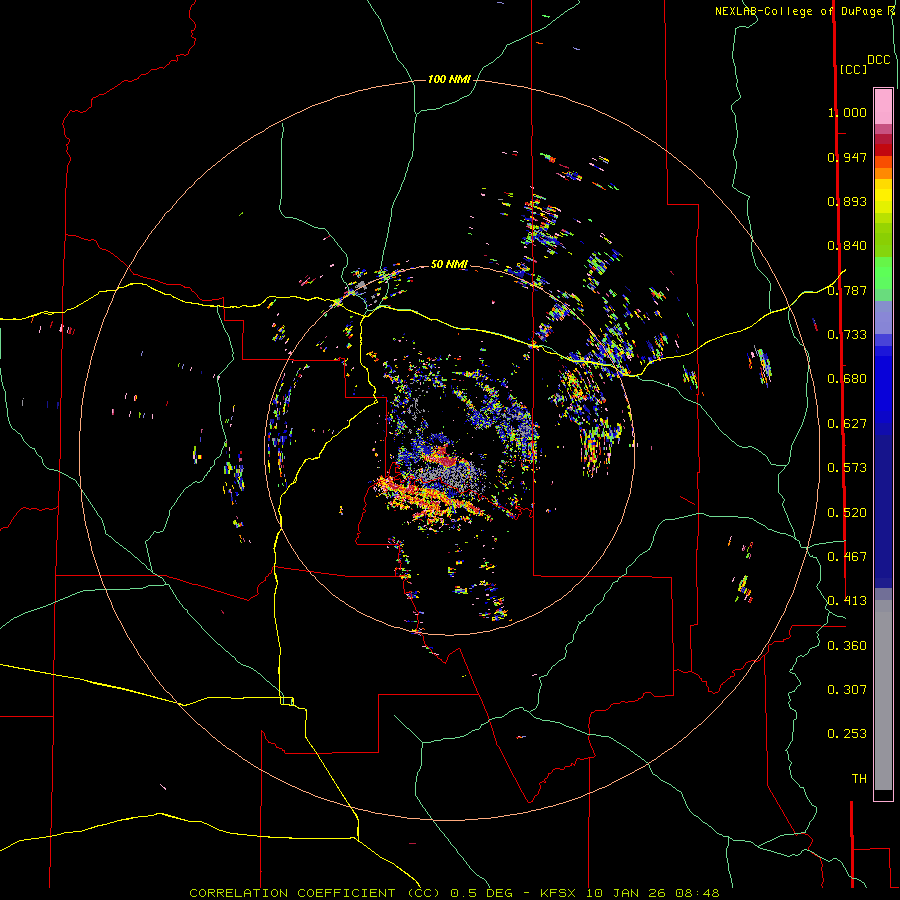Viewport: 900px width, 900px height.
Task: Select the 0.893 color scale value
Action: pyautogui.click(x=847, y=201)
